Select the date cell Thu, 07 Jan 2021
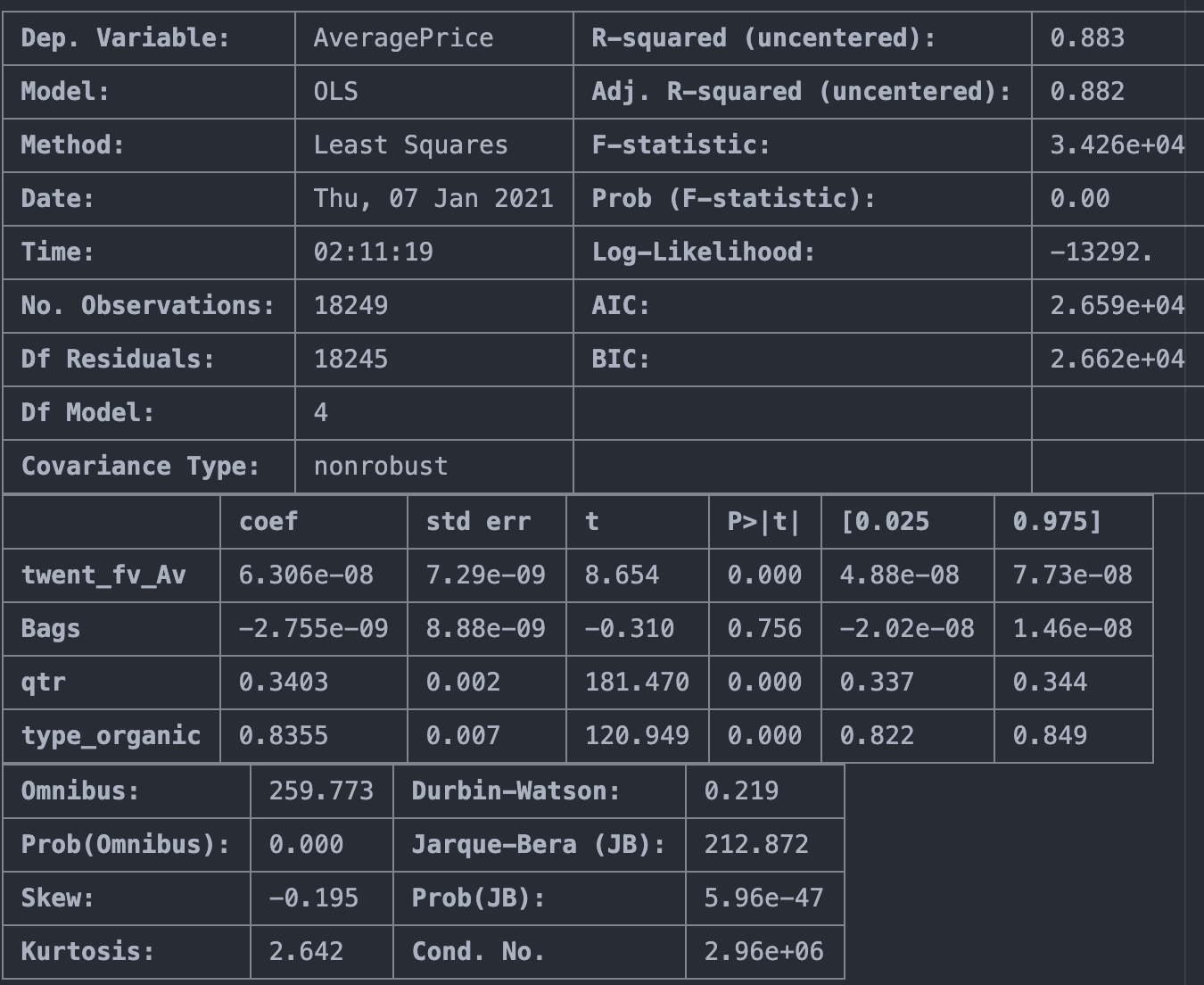 pyautogui.click(x=433, y=199)
